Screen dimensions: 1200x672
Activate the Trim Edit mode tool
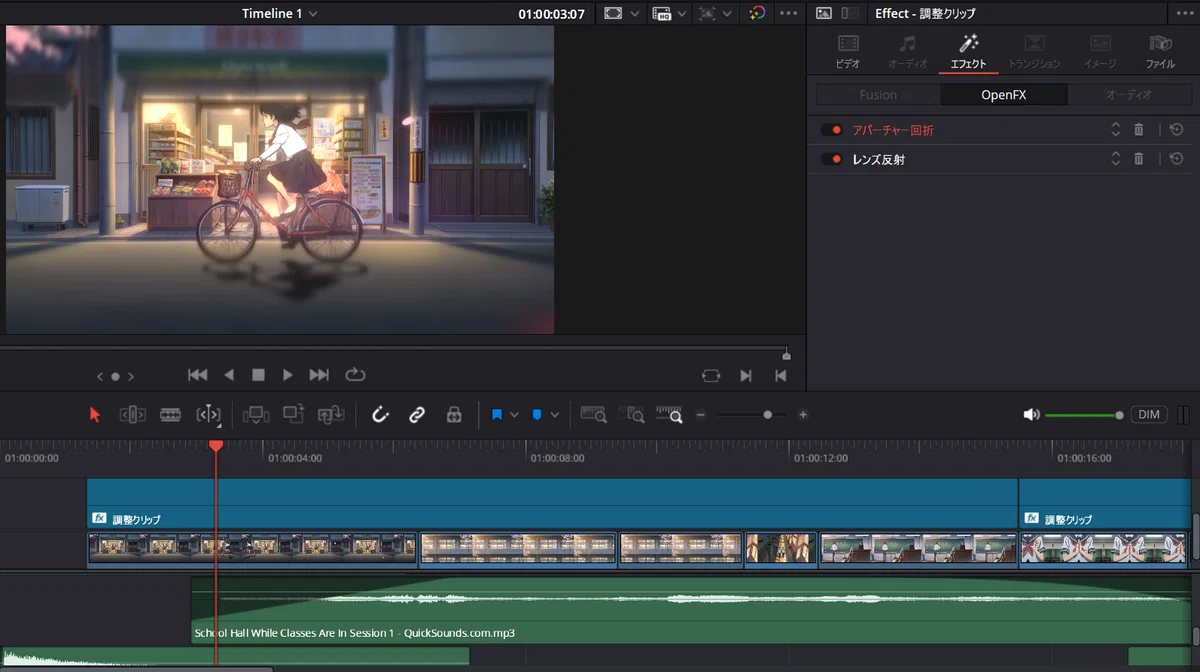click(x=133, y=414)
